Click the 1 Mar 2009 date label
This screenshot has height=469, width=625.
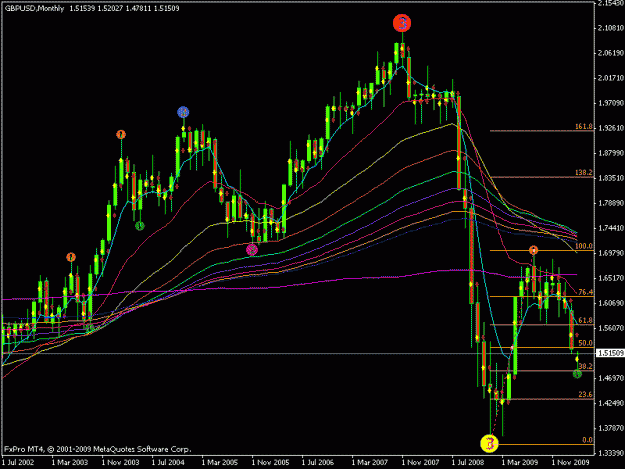pos(520,462)
